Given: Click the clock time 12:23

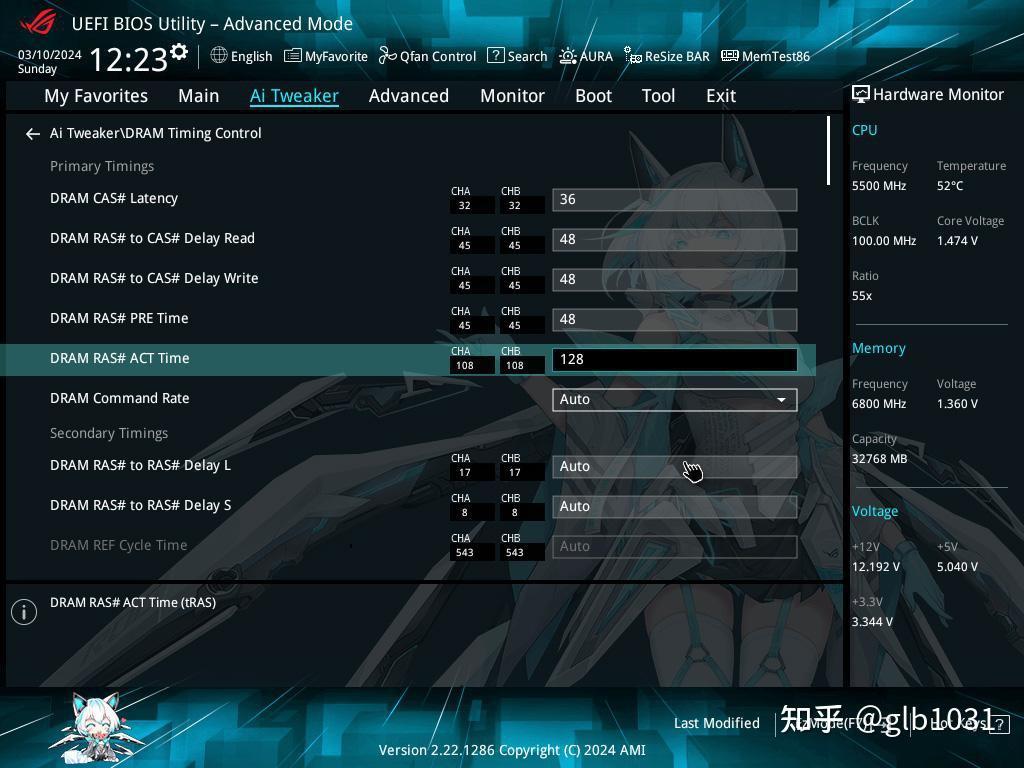Looking at the screenshot, I should click(x=129, y=59).
